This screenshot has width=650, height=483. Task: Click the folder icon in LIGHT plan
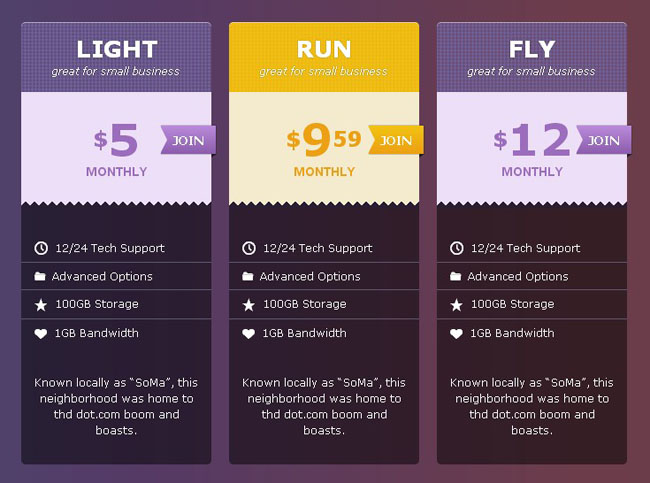(x=40, y=276)
